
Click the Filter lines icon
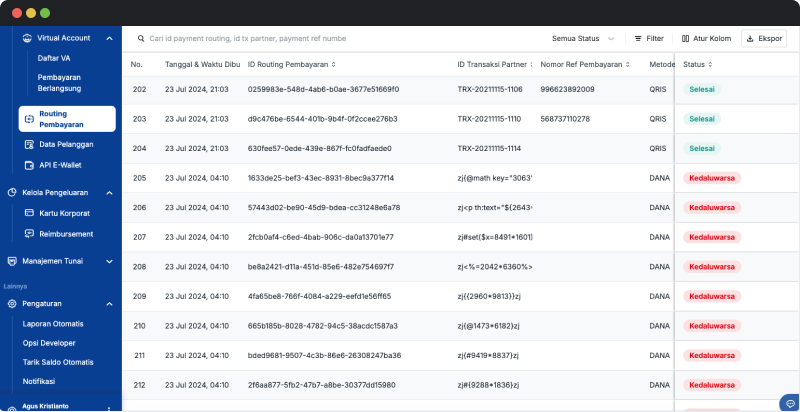click(638, 39)
